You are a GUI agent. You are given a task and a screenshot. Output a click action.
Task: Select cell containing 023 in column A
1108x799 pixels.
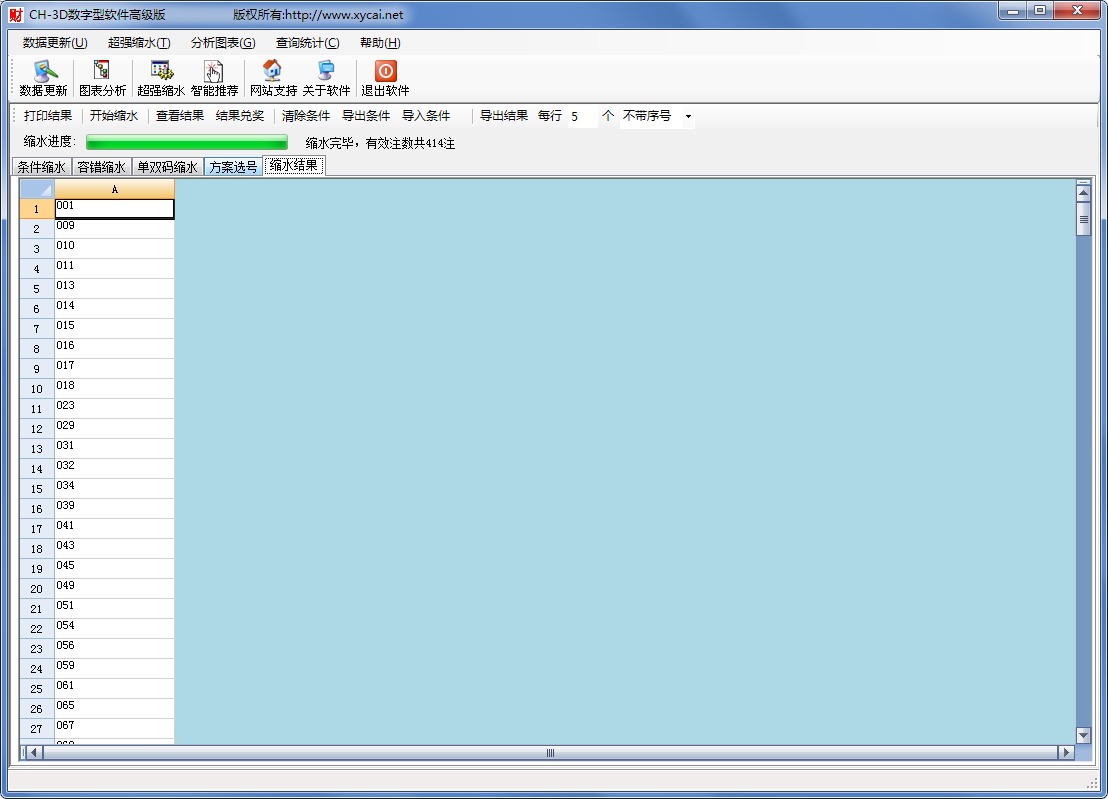click(114, 408)
